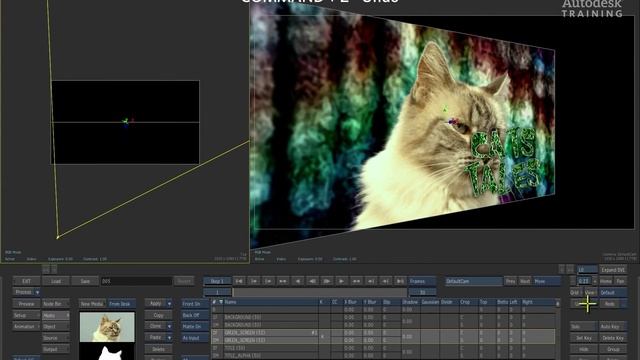640x360 pixels.
Task: Toggle the Matte On button
Action: tap(195, 327)
